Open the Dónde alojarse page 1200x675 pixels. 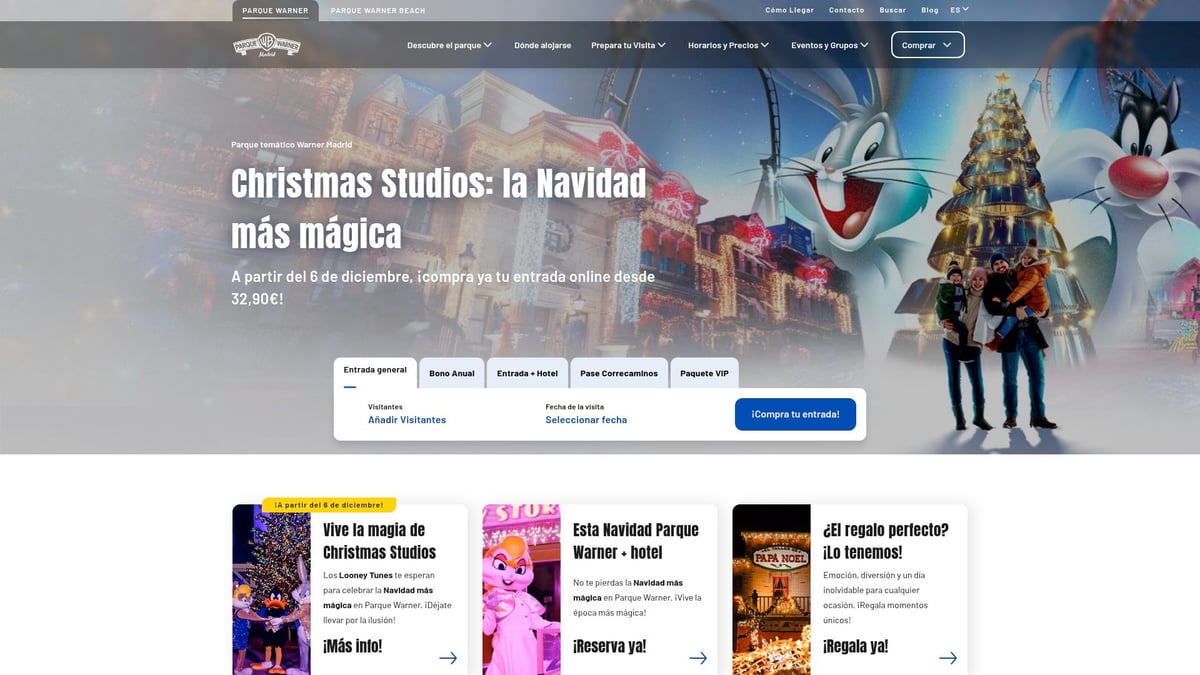coord(542,45)
